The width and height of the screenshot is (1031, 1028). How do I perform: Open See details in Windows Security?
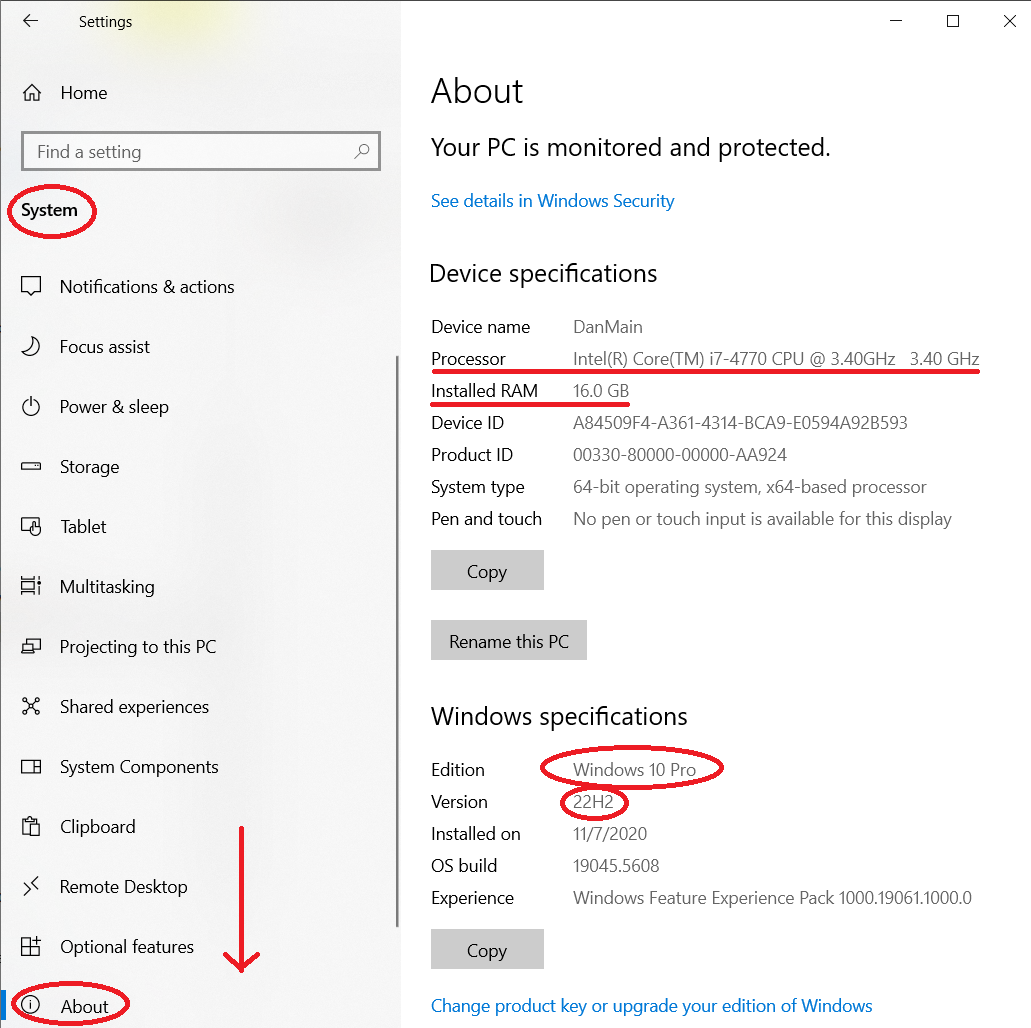pyautogui.click(x=552, y=201)
